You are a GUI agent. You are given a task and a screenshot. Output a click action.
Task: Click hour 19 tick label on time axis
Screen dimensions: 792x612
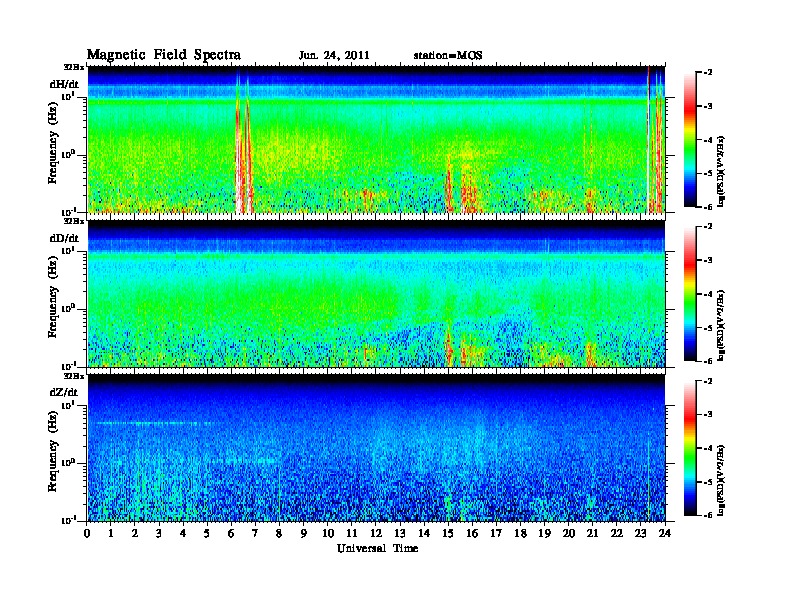tap(544, 533)
